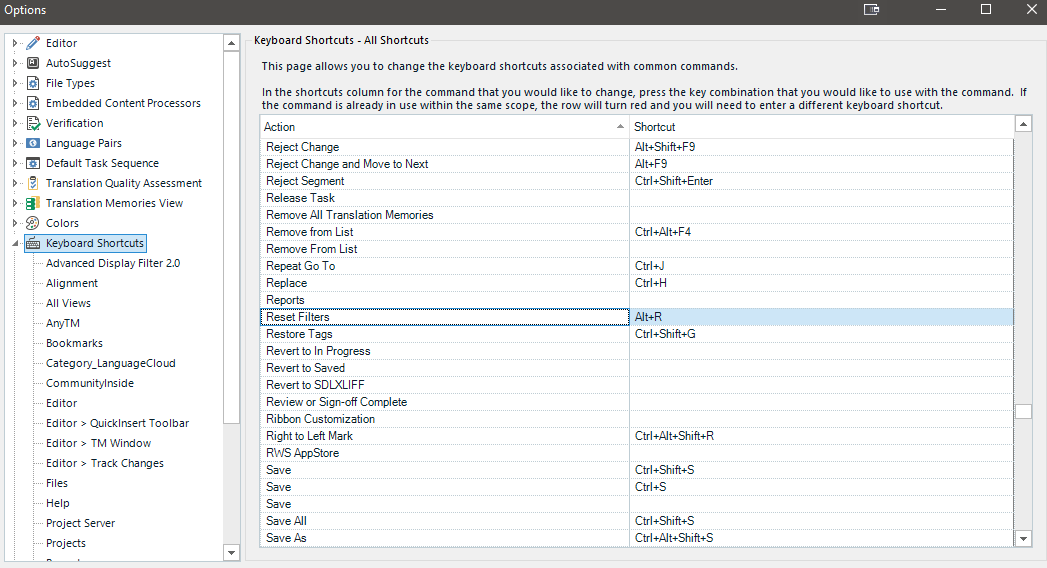Click the Translation Memories View icon
The width and height of the screenshot is (1047, 568).
click(x=33, y=204)
